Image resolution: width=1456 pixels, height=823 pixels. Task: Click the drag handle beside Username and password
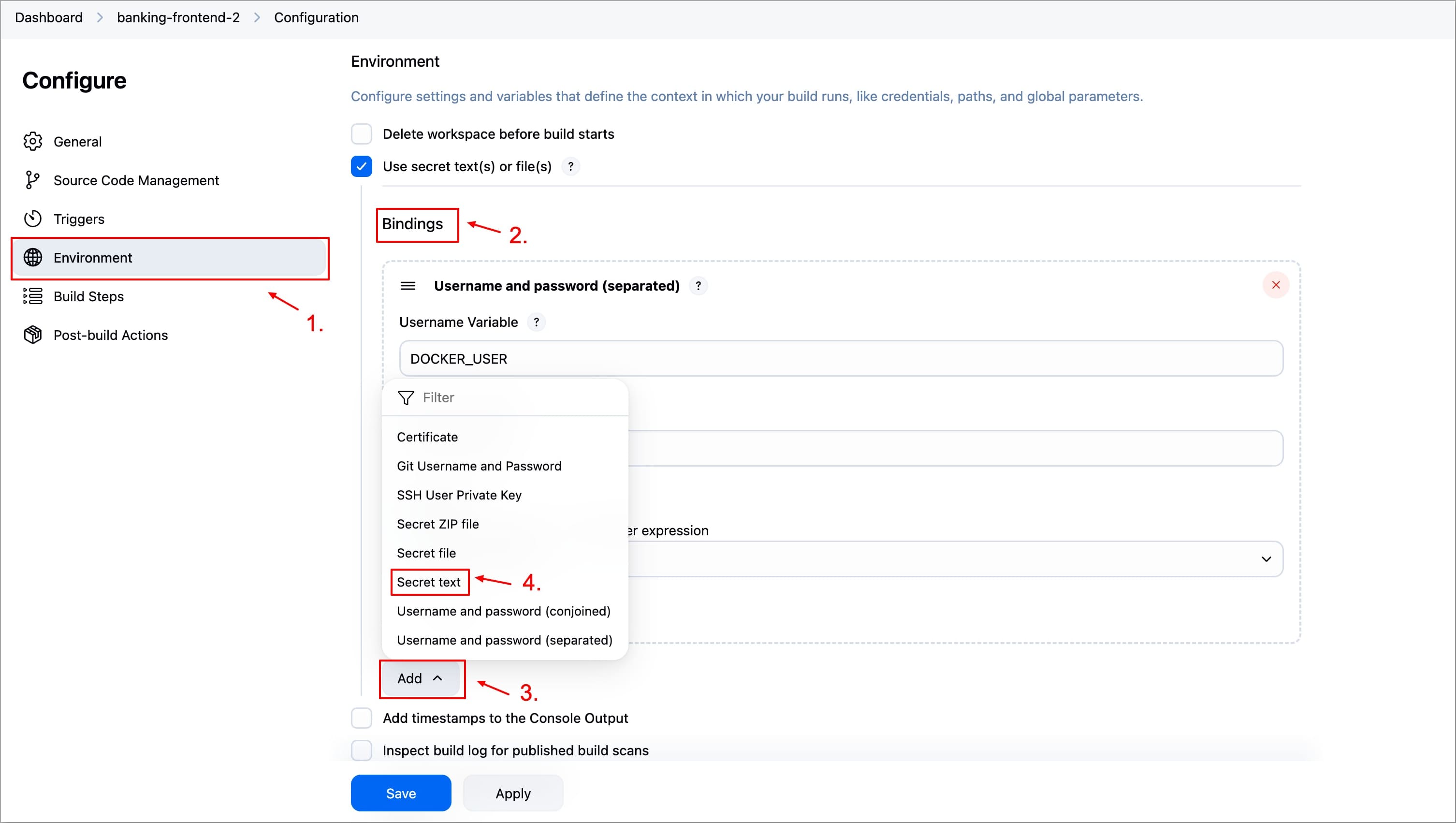click(408, 286)
